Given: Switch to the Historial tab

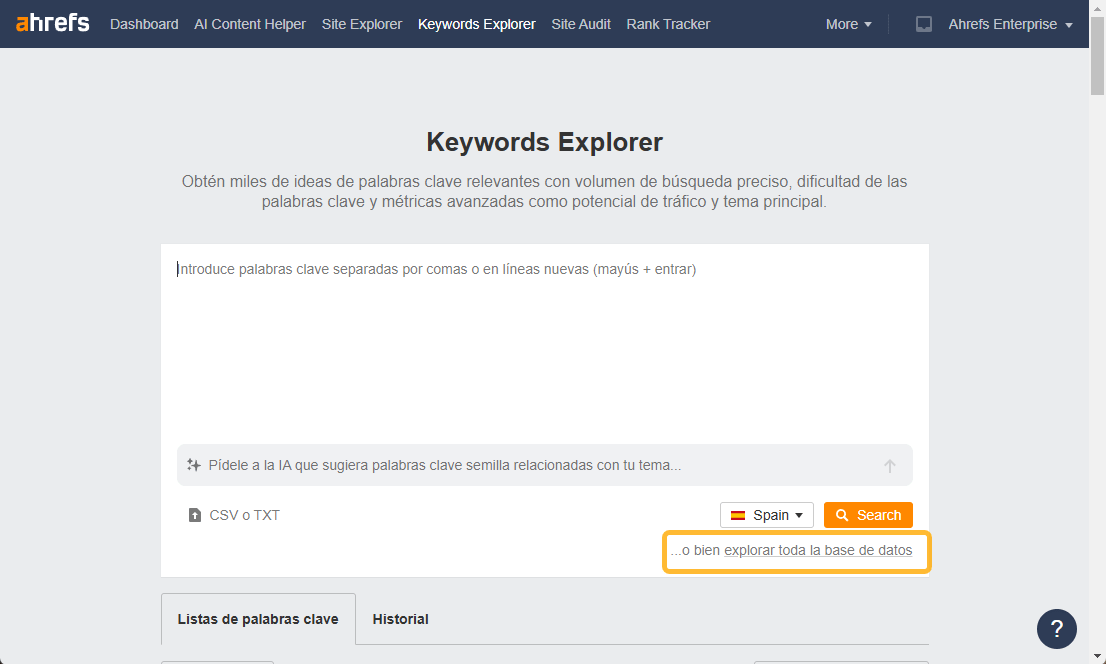Looking at the screenshot, I should (400, 619).
